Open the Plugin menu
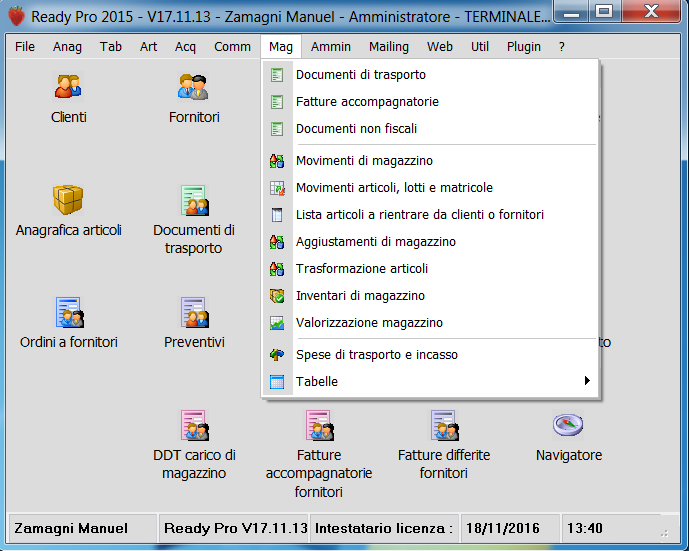This screenshot has width=689, height=551. point(524,47)
